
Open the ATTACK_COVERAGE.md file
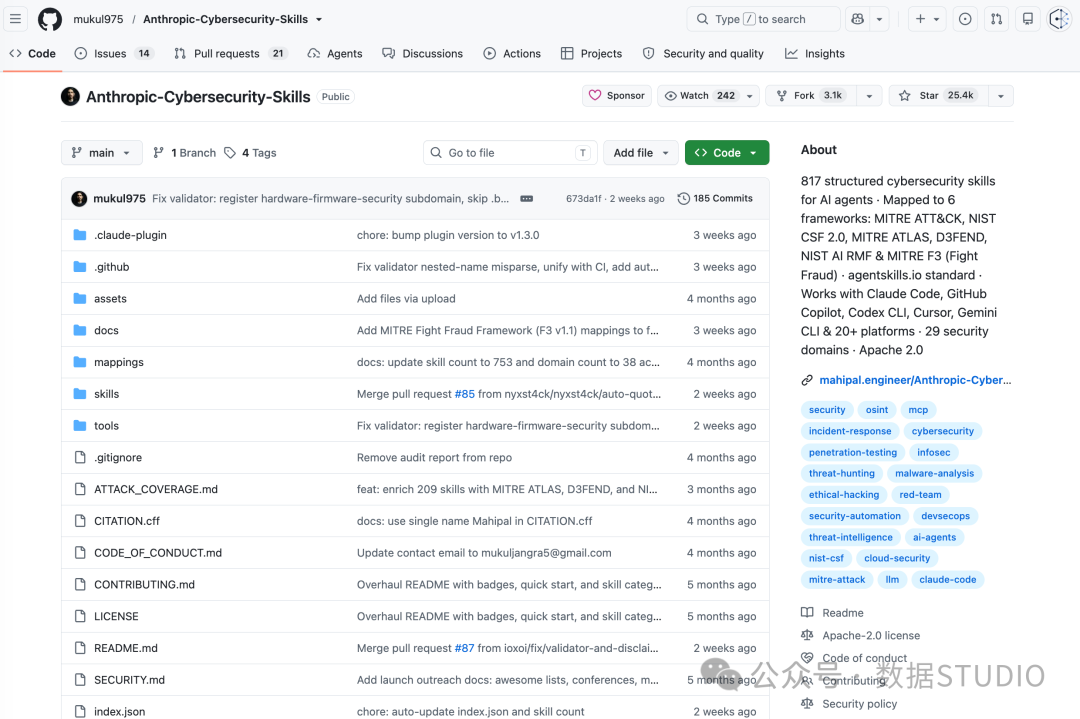[156, 489]
